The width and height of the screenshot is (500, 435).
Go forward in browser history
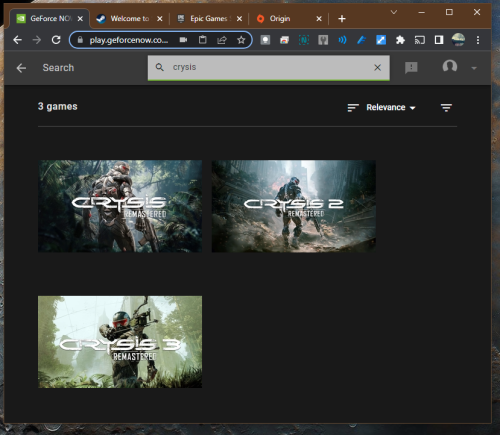tap(37, 40)
